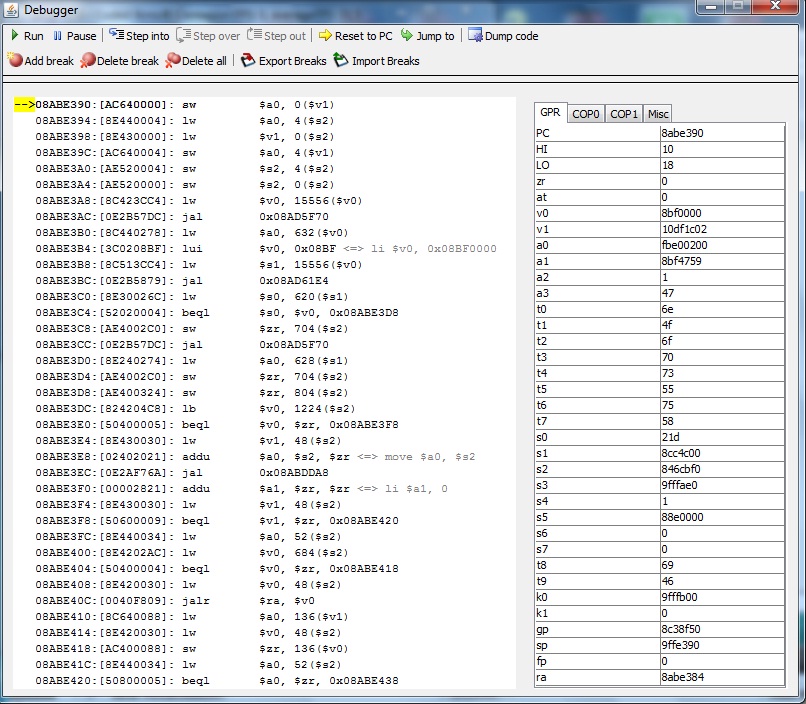Select the Misc tab
806x704 pixels.
point(657,114)
